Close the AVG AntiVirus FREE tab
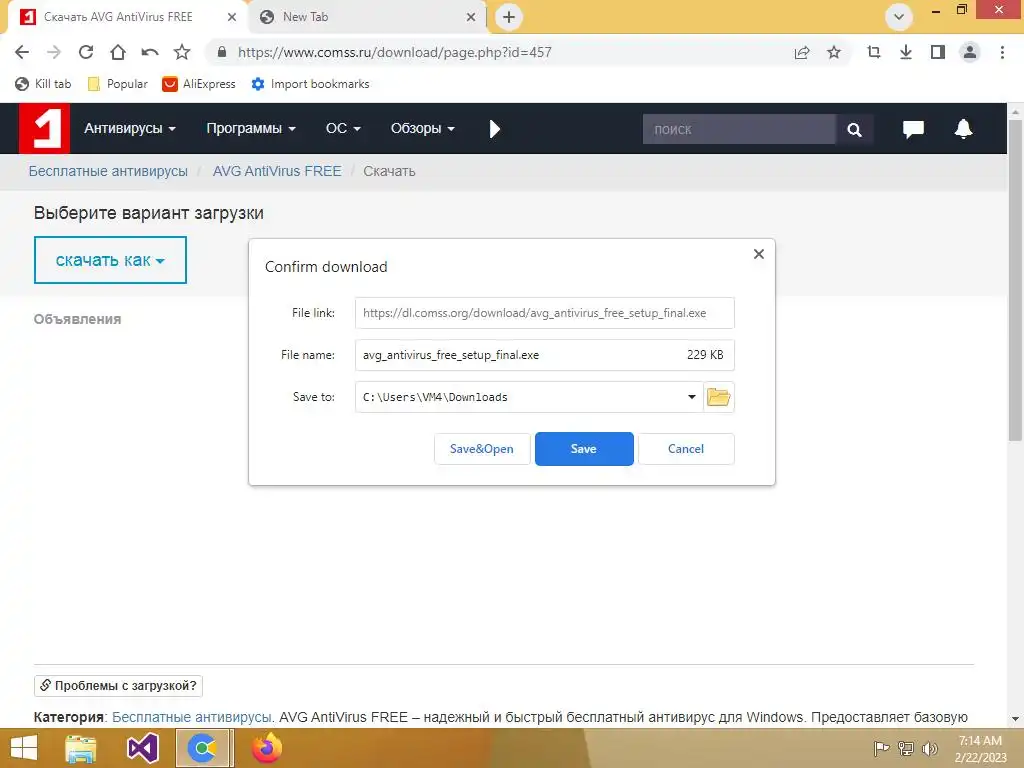This screenshot has height=768, width=1024. coord(232,17)
